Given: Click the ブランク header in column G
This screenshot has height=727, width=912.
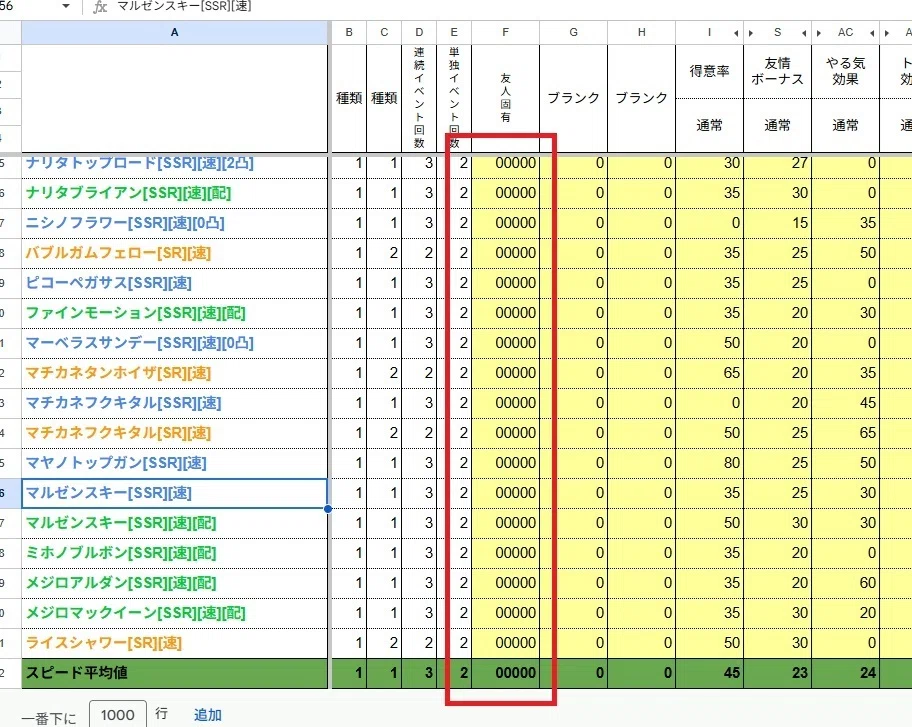Looking at the screenshot, I should tap(573, 98).
